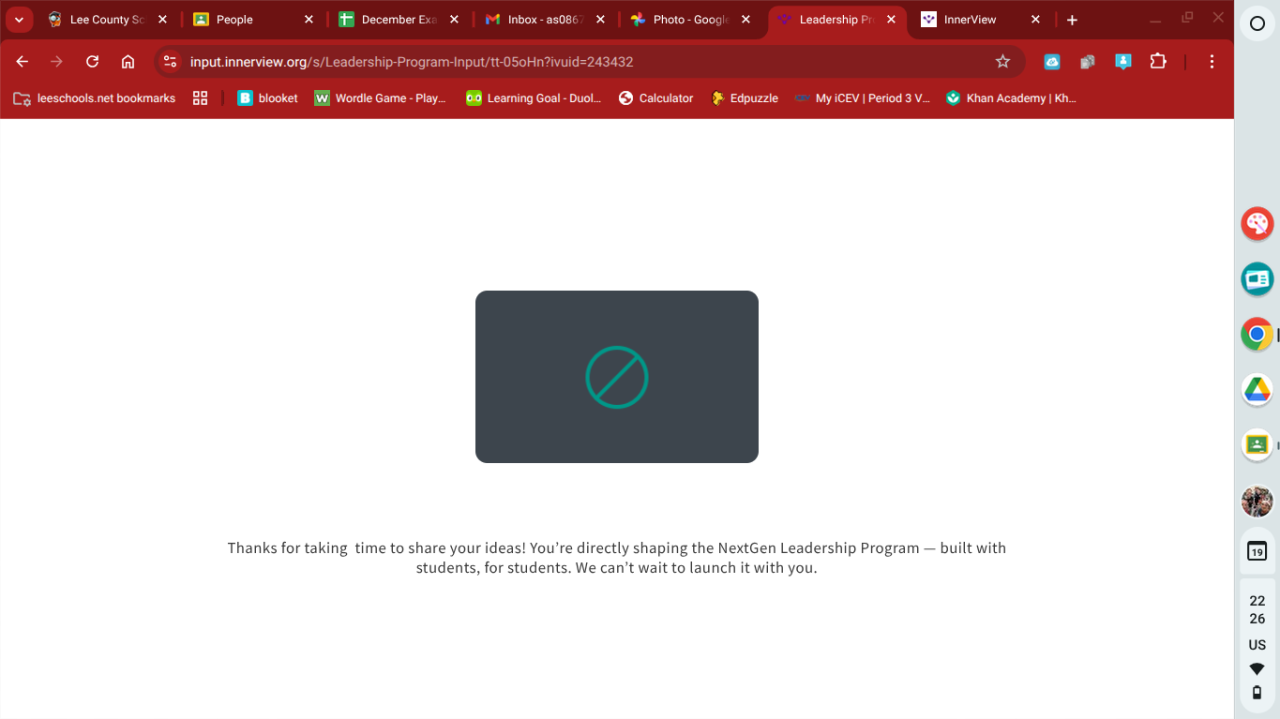
Task: Open the calendar date 19 on shelf
Action: [x=1257, y=551]
